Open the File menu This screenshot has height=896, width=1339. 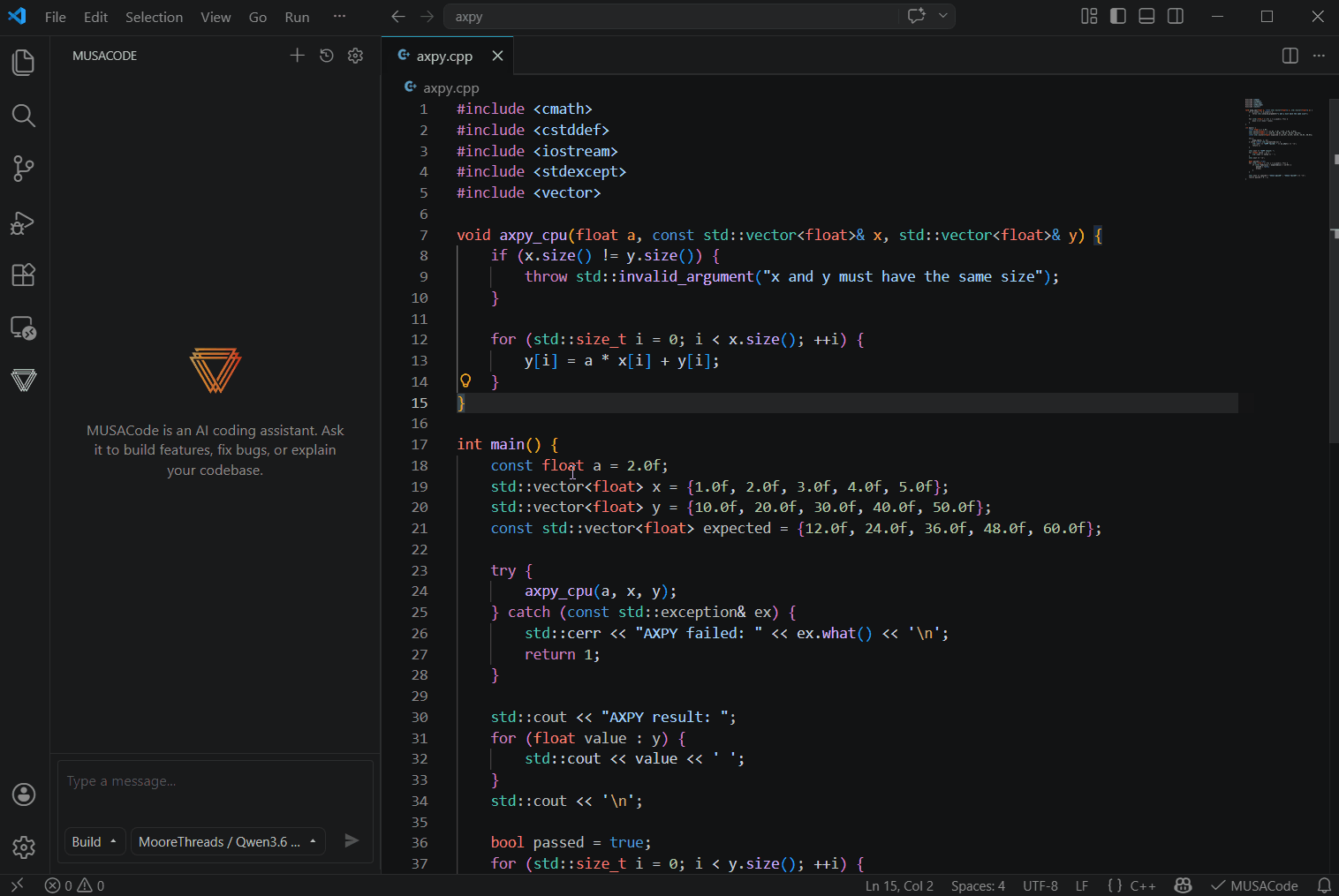(x=56, y=17)
